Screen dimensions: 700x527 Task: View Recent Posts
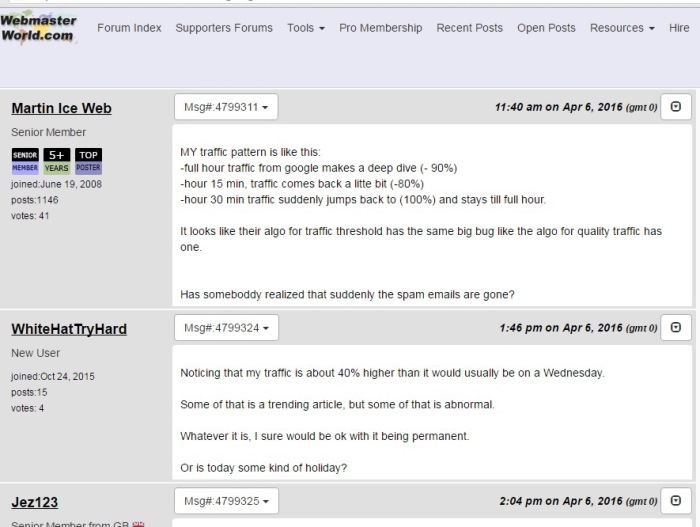tap(470, 28)
